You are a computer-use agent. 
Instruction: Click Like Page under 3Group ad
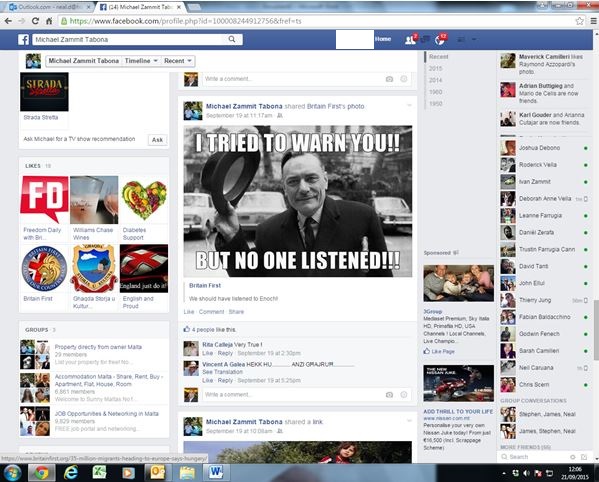click(x=439, y=351)
